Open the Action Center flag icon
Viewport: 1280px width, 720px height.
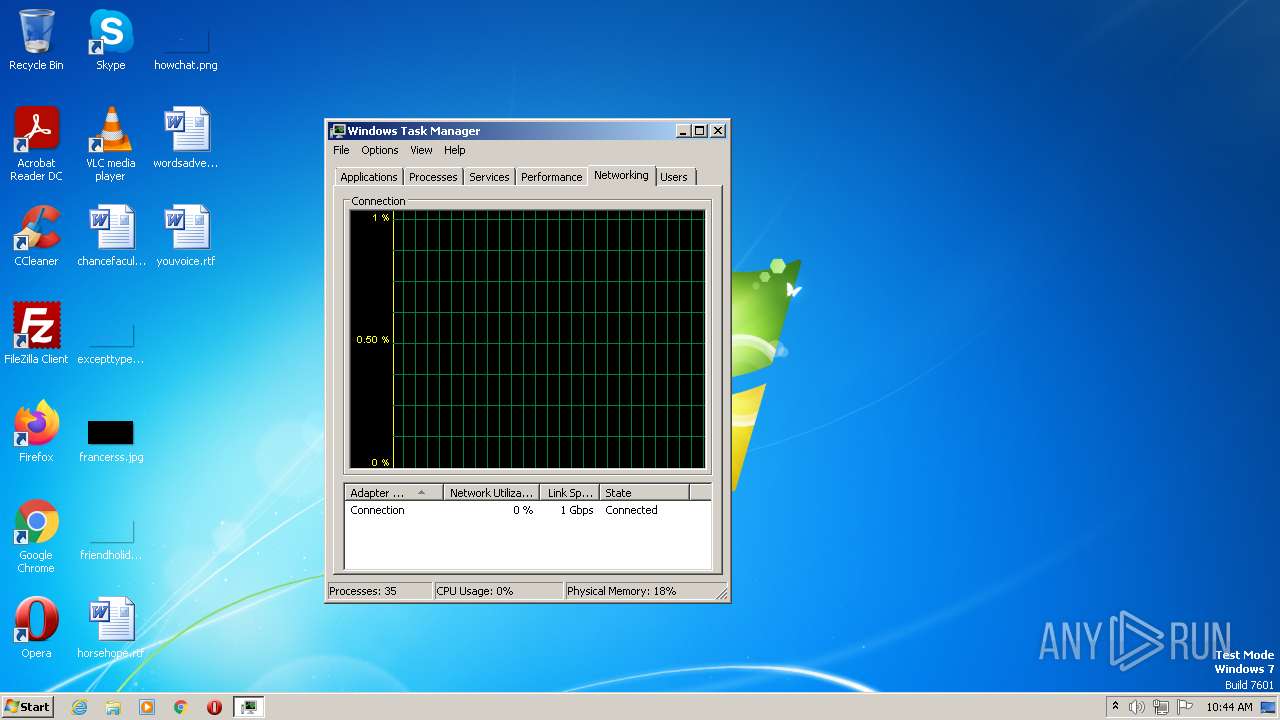(1185, 707)
